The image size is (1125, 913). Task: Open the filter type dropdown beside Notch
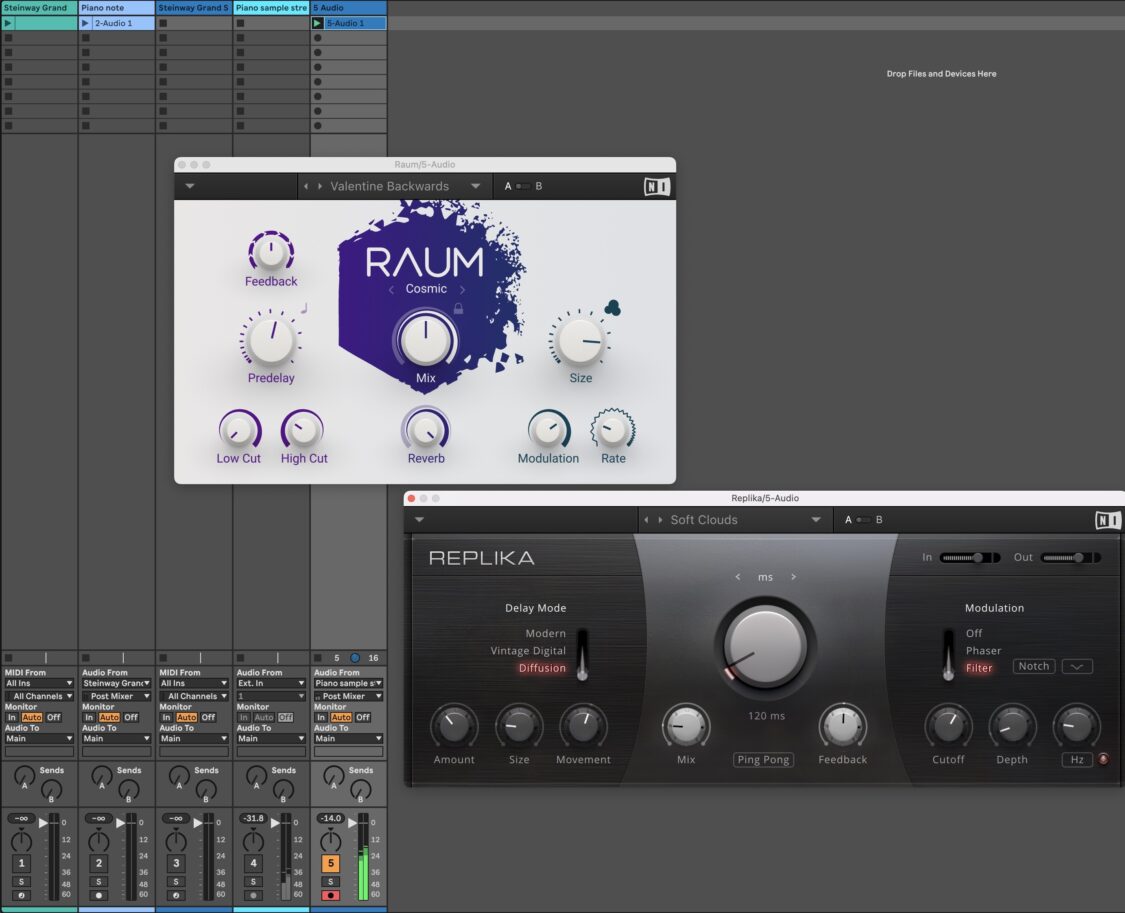click(x=1077, y=666)
